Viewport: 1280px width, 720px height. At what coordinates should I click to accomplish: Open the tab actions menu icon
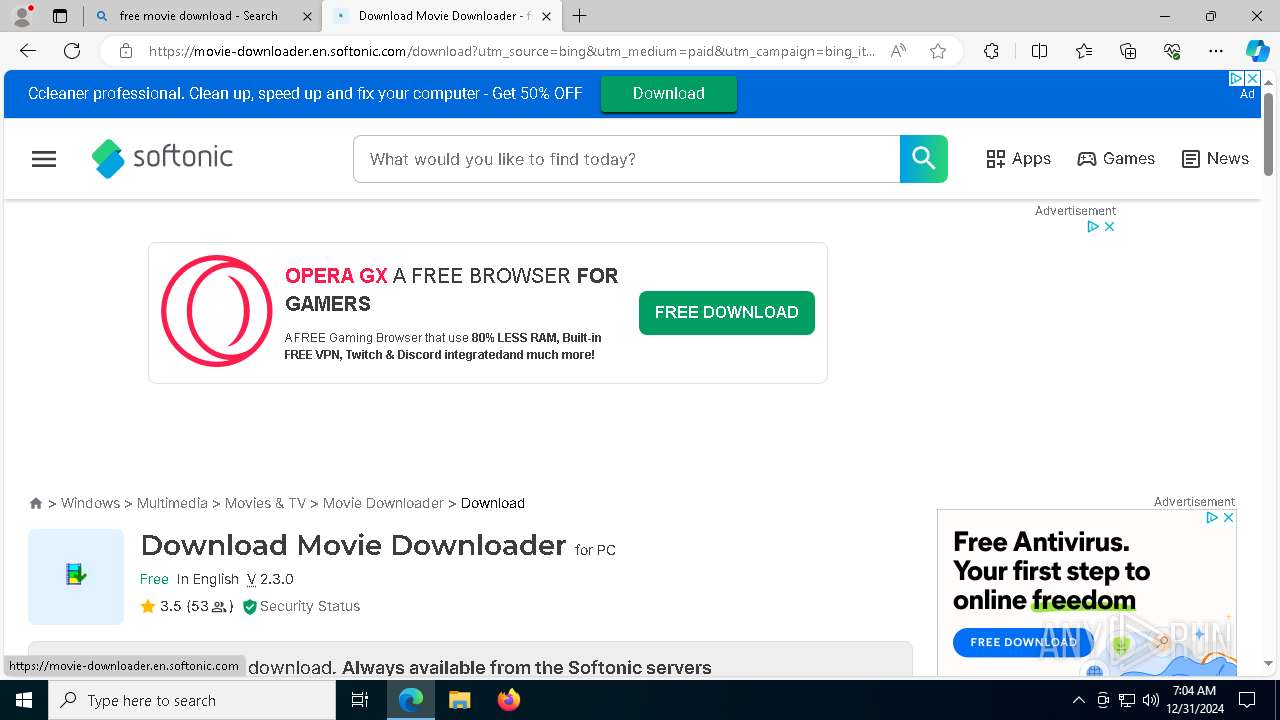pos(60,16)
